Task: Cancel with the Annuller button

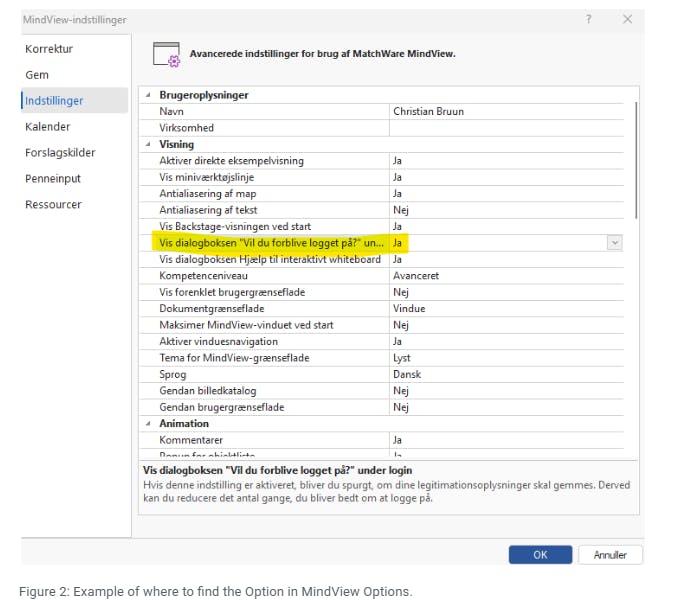Action: [x=610, y=555]
